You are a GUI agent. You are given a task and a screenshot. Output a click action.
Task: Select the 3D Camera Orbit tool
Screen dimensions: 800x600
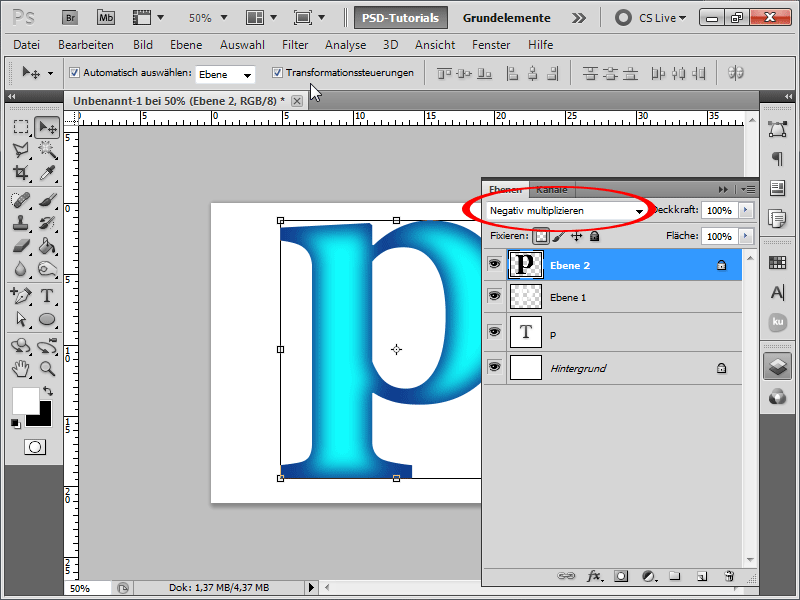[47, 346]
